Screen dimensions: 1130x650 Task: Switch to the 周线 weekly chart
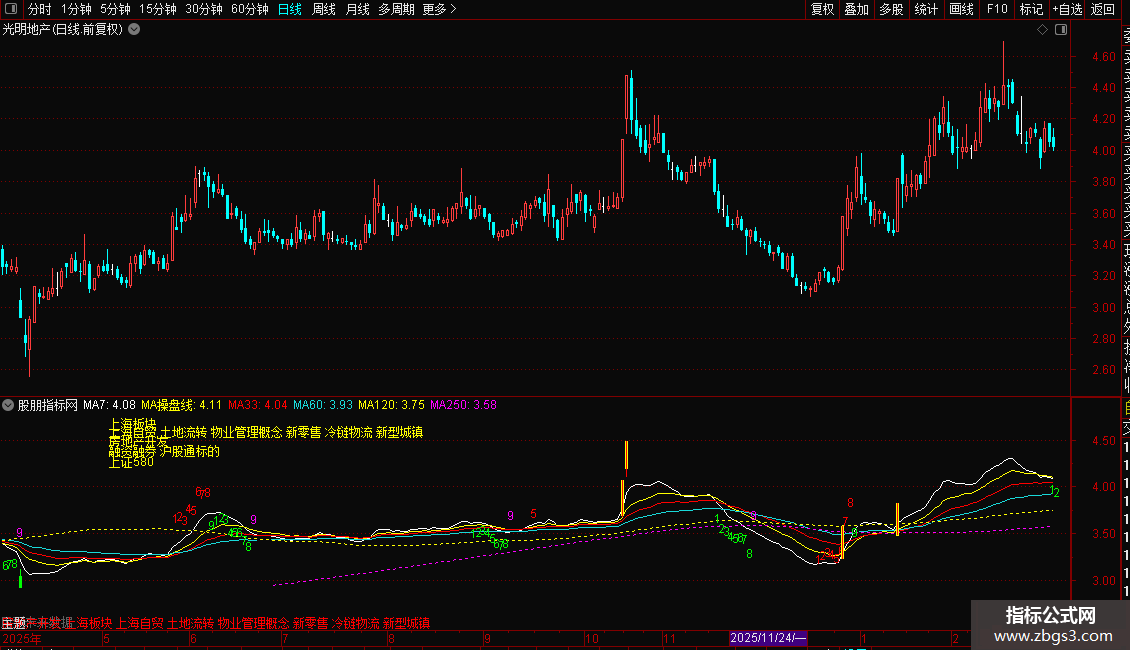pos(324,9)
